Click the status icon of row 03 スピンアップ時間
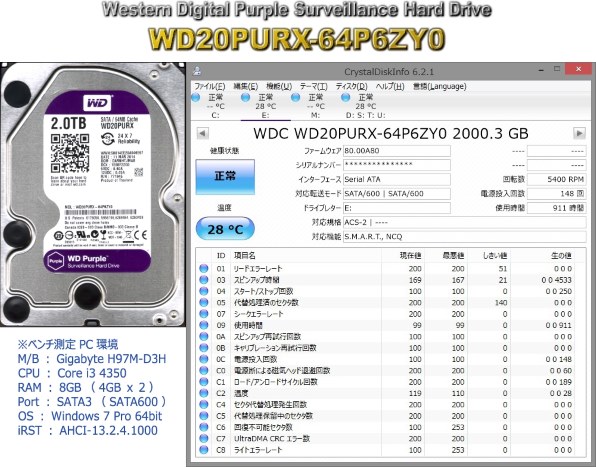Screen dimensions: 596x467 coord(204,280)
